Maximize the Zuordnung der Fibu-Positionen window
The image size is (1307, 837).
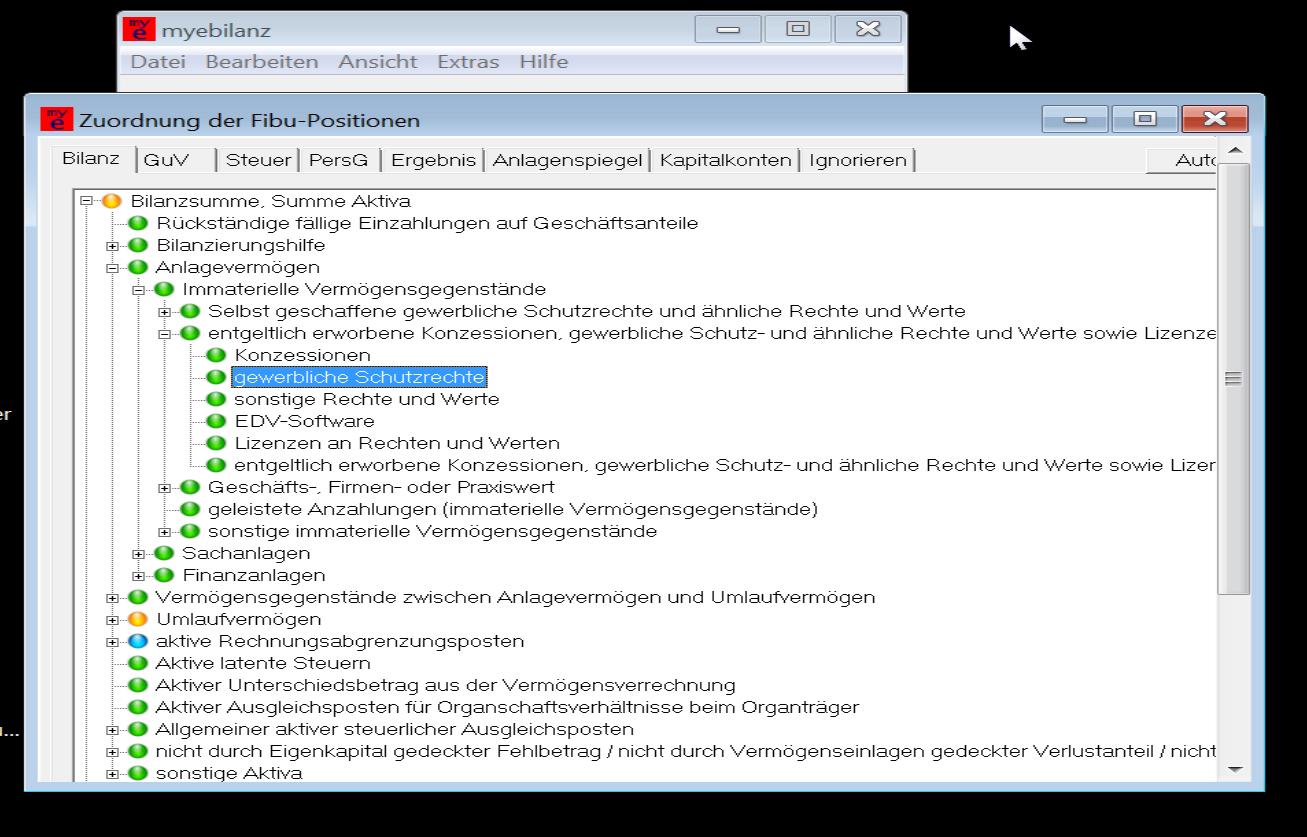point(1144,119)
